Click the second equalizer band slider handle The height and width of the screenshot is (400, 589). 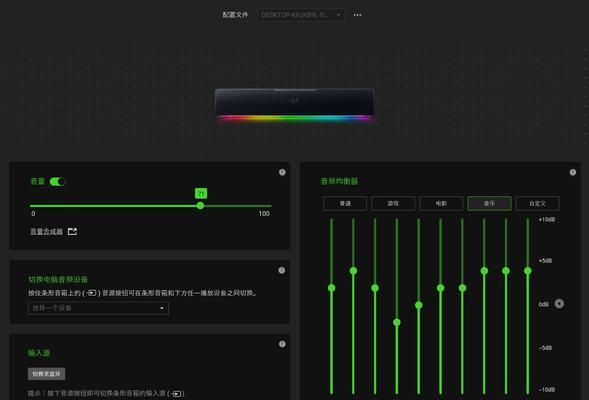point(353,270)
